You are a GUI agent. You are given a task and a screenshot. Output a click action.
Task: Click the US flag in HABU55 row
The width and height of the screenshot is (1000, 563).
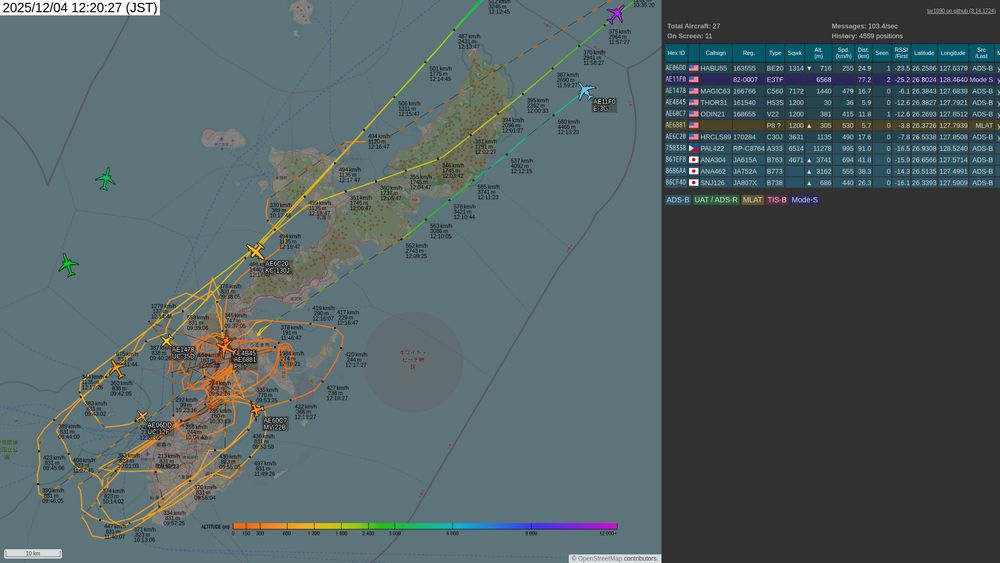pos(693,68)
